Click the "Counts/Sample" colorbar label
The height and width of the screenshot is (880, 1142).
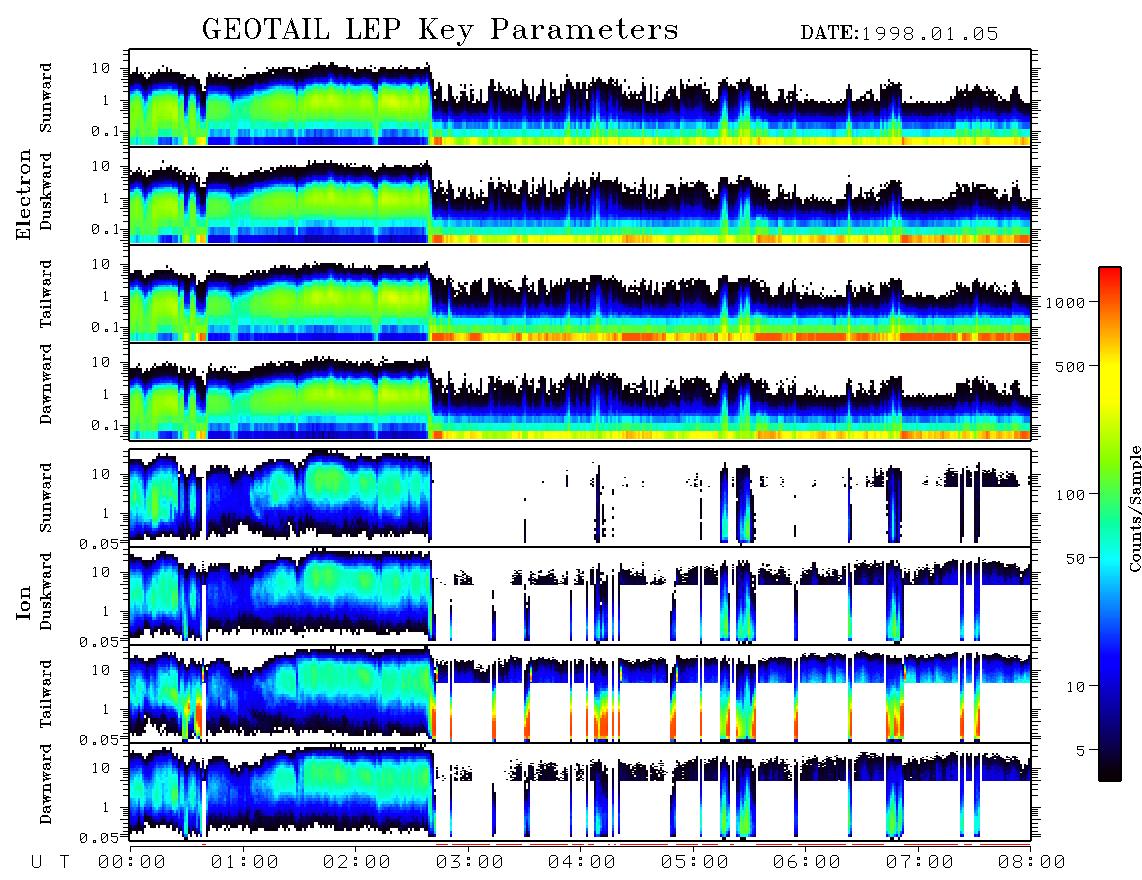tap(1134, 508)
